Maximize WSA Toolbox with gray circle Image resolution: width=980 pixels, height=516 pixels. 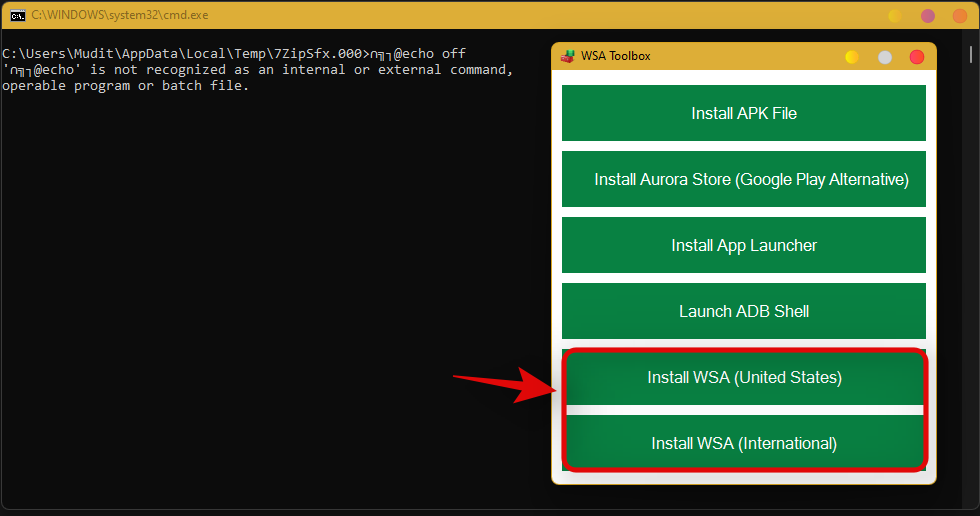884,57
